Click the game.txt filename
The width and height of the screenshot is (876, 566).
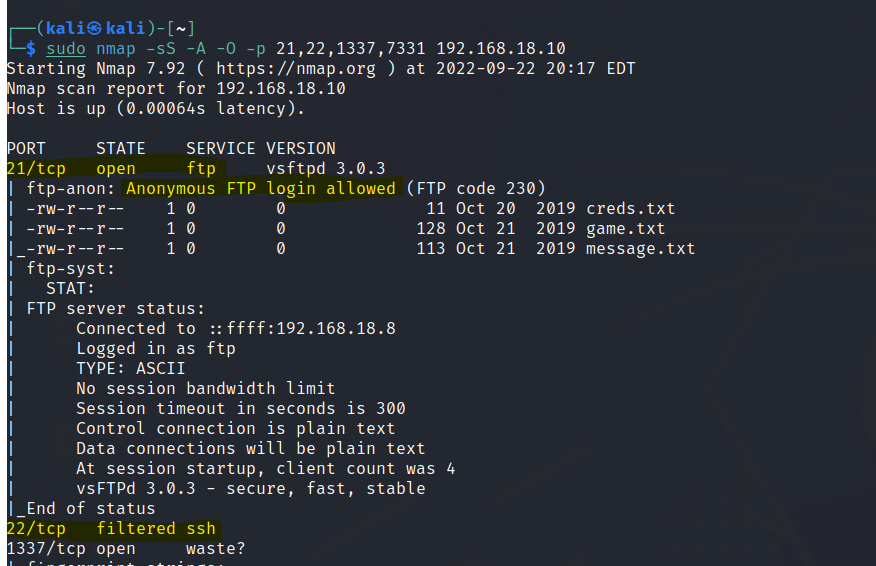[625, 229]
